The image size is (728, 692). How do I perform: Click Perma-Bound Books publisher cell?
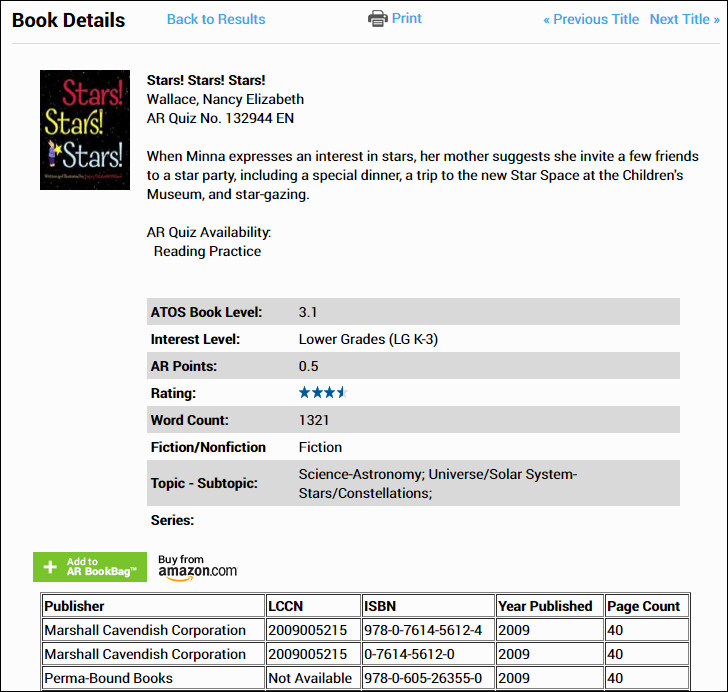pyautogui.click(x=154, y=678)
